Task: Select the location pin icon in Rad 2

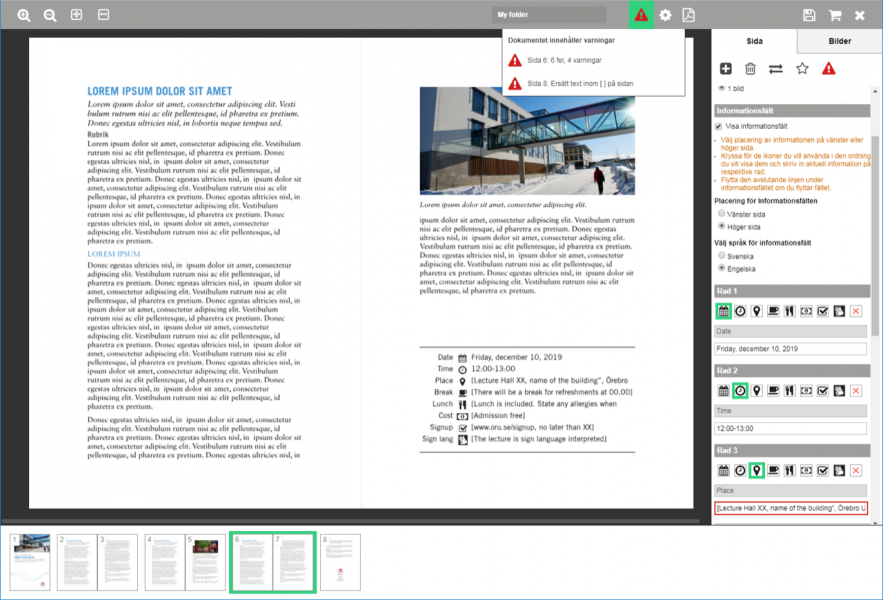Action: coord(756,390)
